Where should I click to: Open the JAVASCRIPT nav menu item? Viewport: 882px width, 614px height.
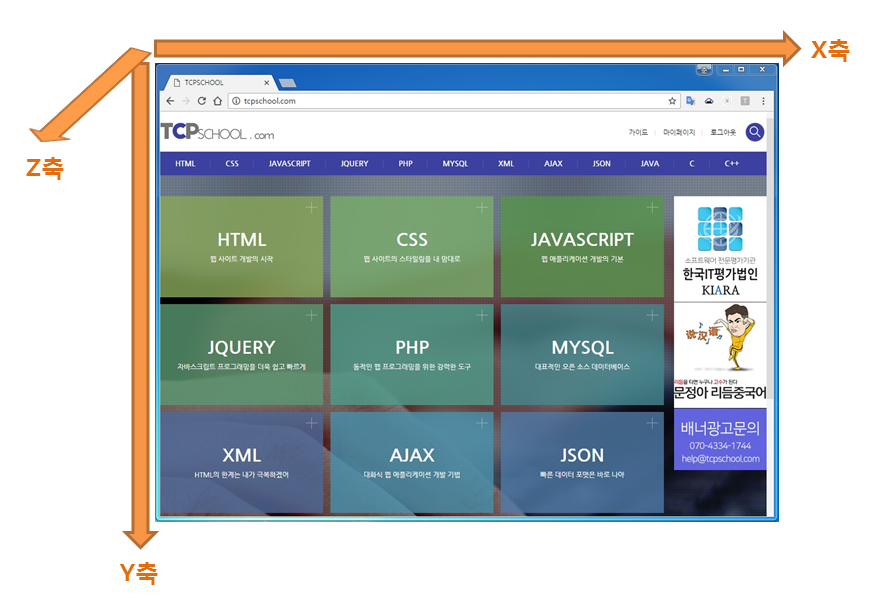(x=289, y=164)
